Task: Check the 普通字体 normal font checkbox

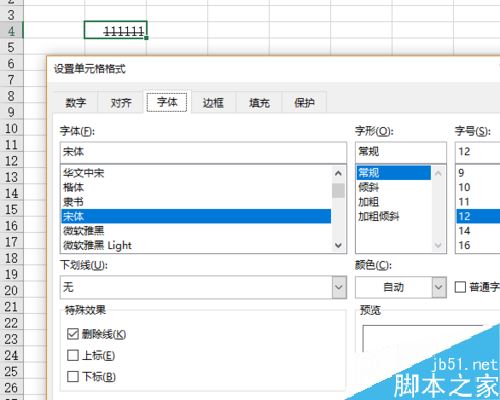Action: (x=460, y=287)
